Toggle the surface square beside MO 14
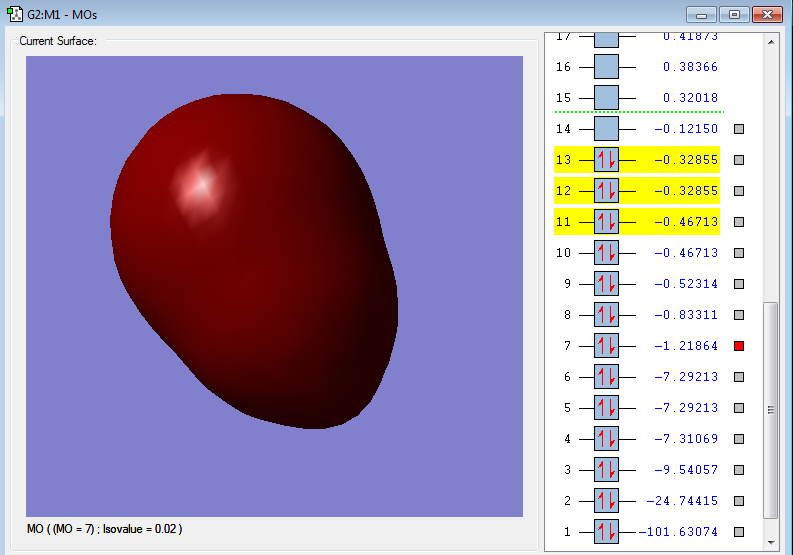 click(x=739, y=129)
